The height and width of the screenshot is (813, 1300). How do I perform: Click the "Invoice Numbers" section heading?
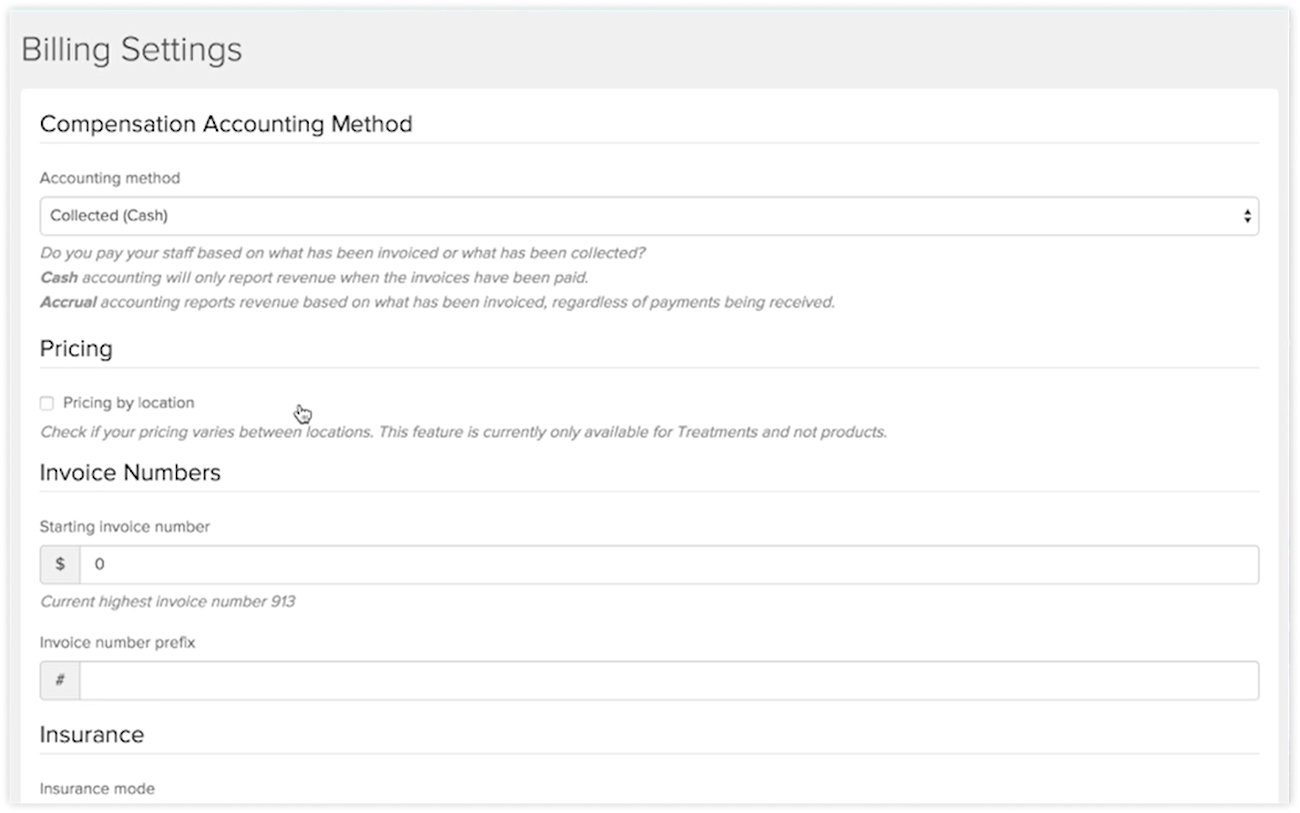click(x=130, y=472)
